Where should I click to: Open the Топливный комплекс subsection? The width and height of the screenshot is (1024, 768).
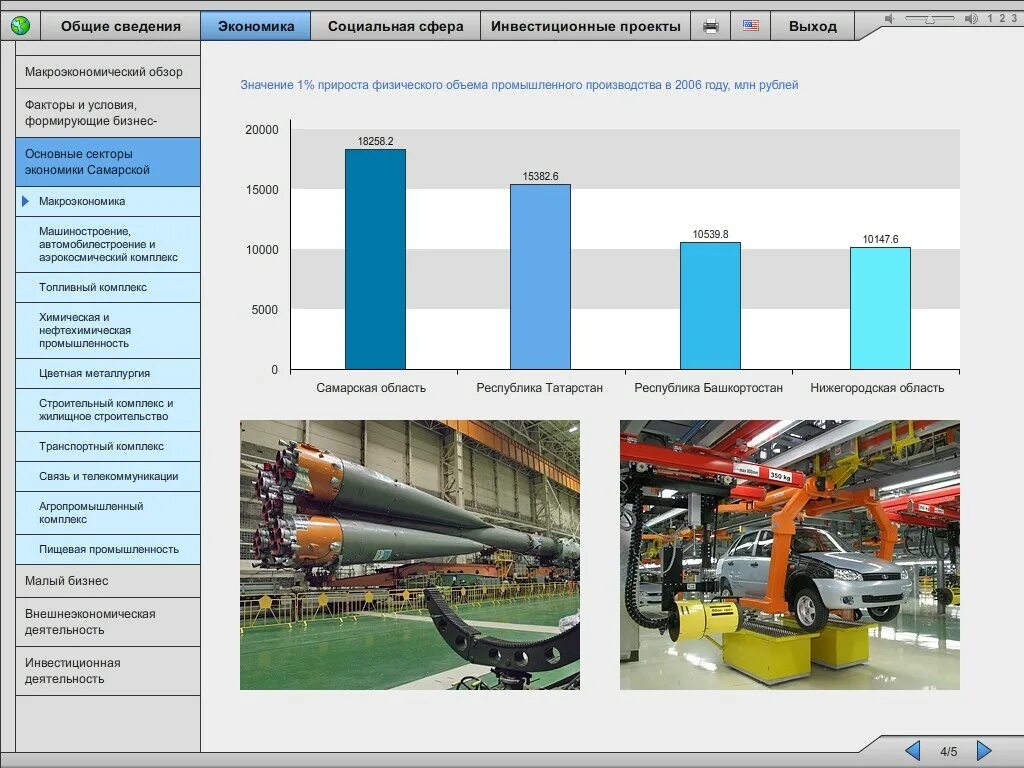[108, 287]
